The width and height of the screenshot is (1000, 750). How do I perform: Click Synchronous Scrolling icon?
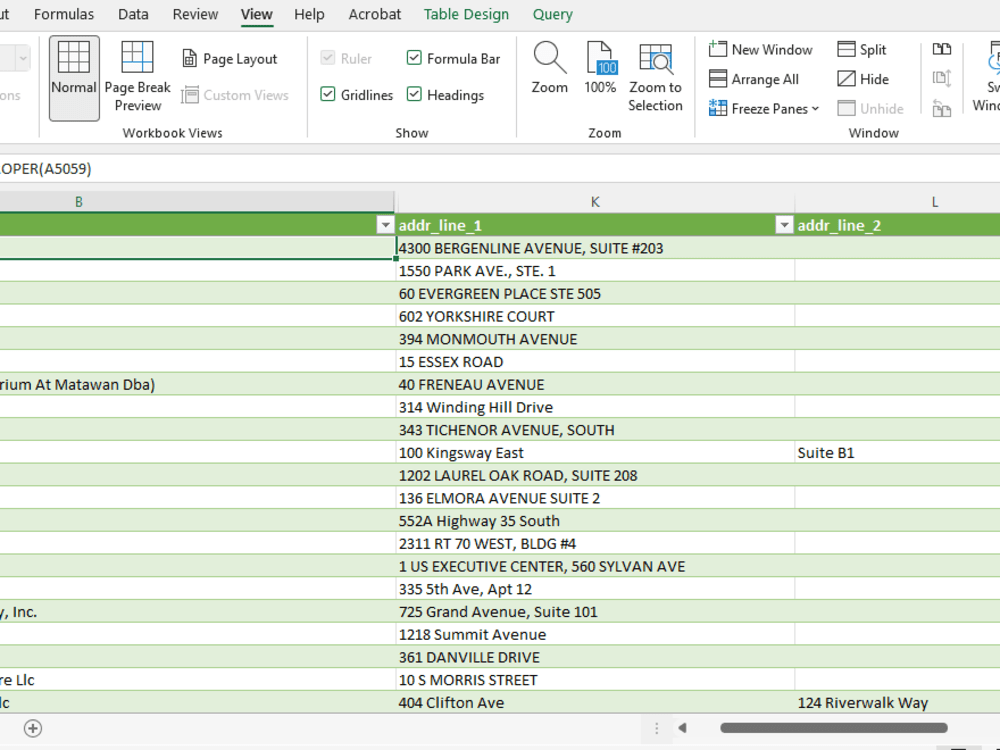[941, 78]
